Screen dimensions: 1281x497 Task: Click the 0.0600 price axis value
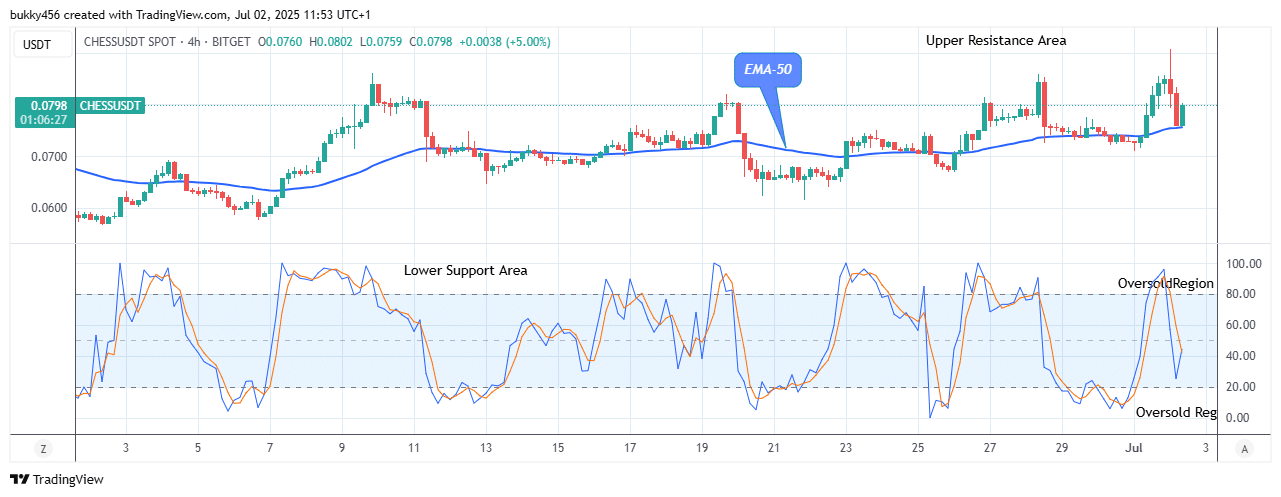(51, 209)
